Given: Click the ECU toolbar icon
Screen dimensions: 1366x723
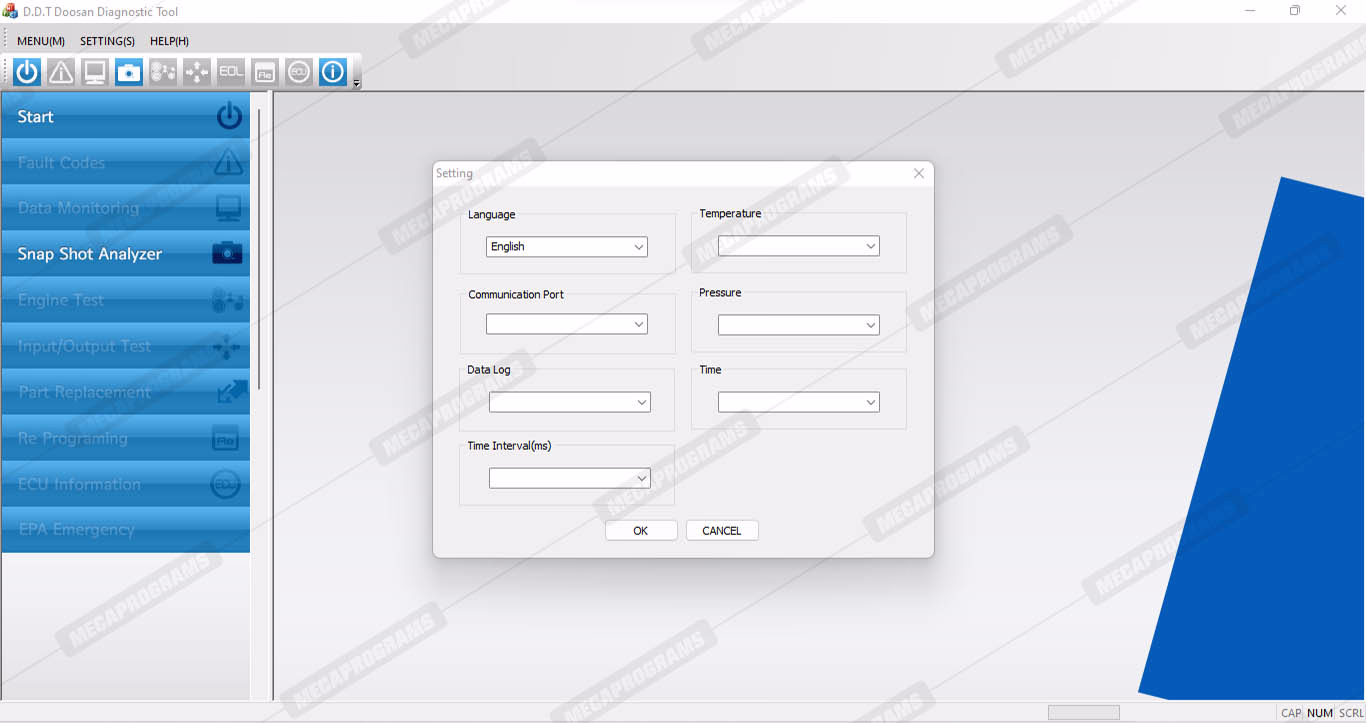Looking at the screenshot, I should 299,72.
